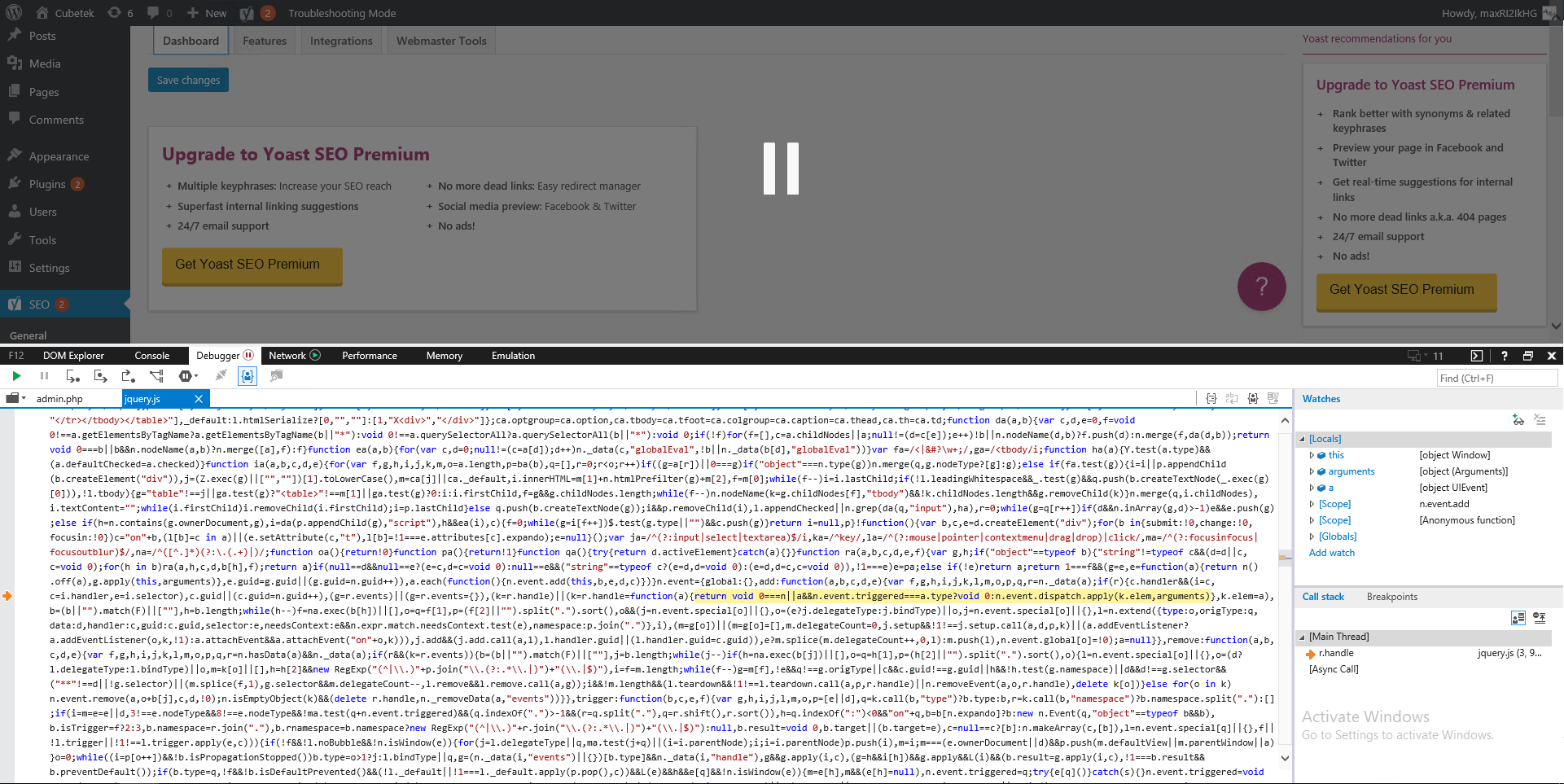Mark script as library code icon

[x=1253, y=398]
